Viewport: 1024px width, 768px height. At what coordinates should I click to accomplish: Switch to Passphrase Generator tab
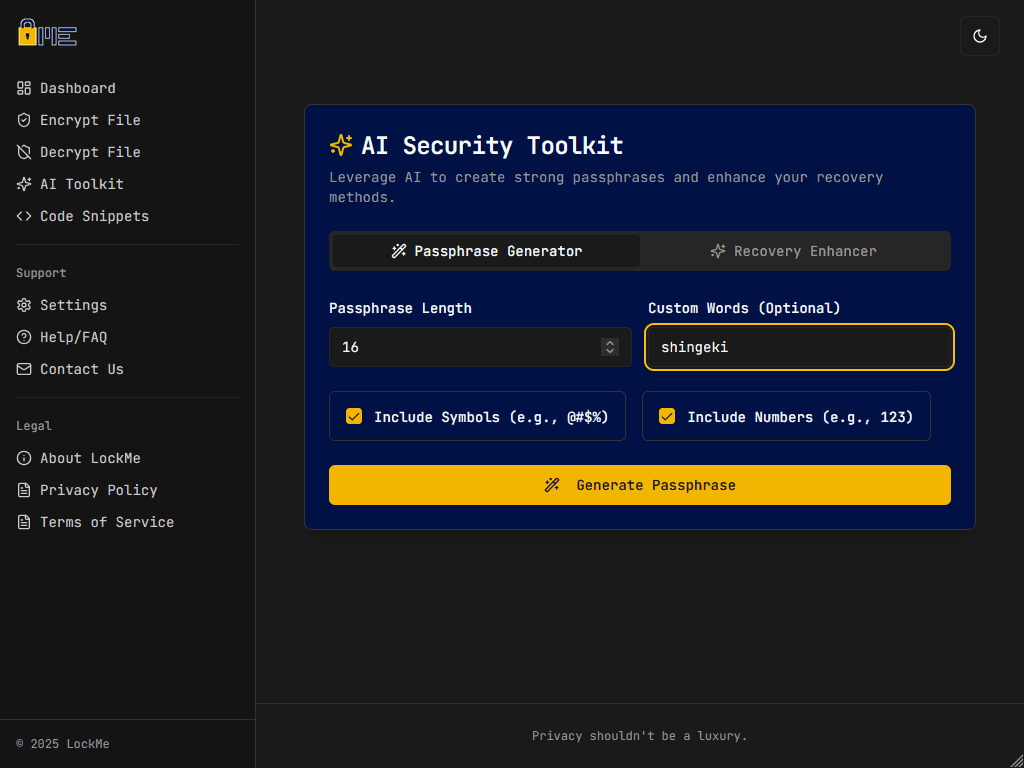487,251
